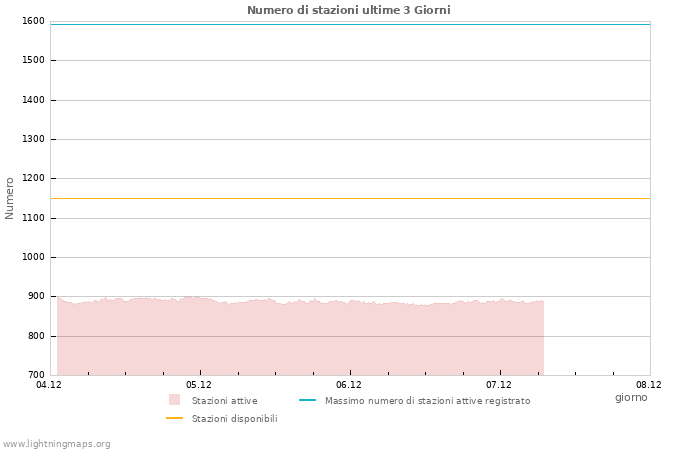Click the 05.12 date tick label
The image size is (700, 450).
199,384
